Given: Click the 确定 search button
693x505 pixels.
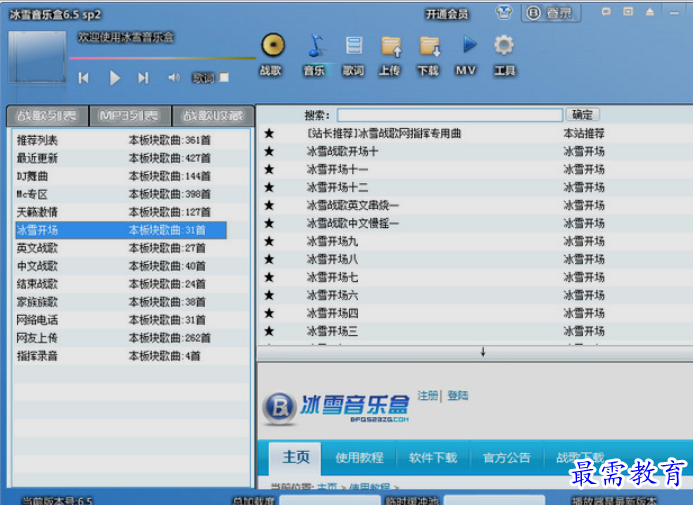Looking at the screenshot, I should pyautogui.click(x=583, y=115).
